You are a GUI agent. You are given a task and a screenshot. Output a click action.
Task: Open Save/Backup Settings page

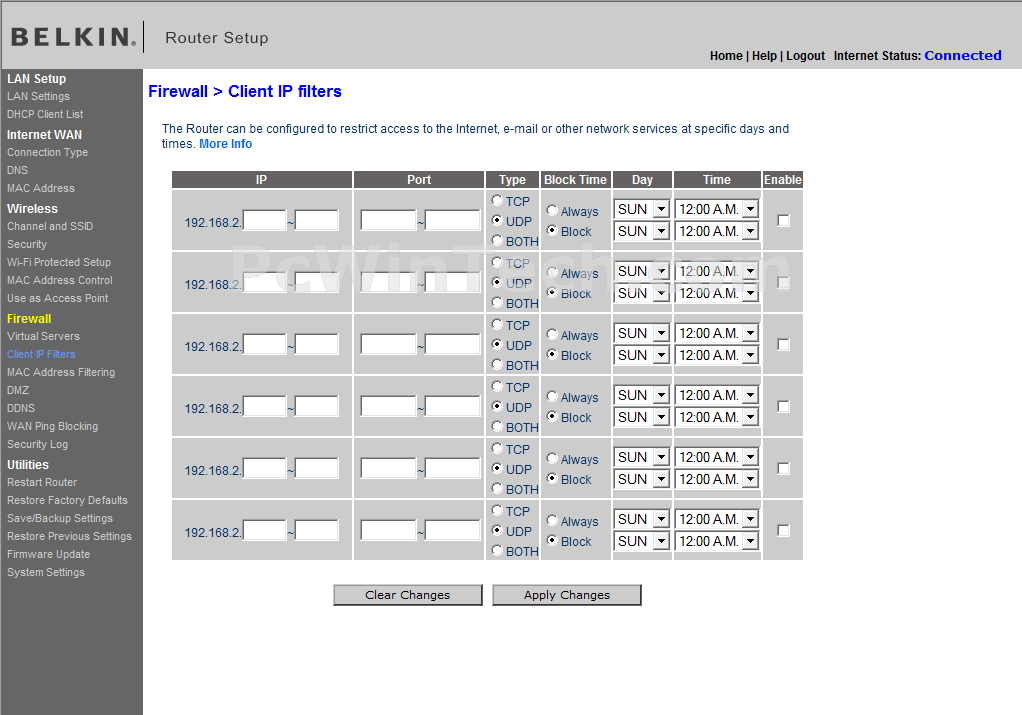(x=59, y=518)
